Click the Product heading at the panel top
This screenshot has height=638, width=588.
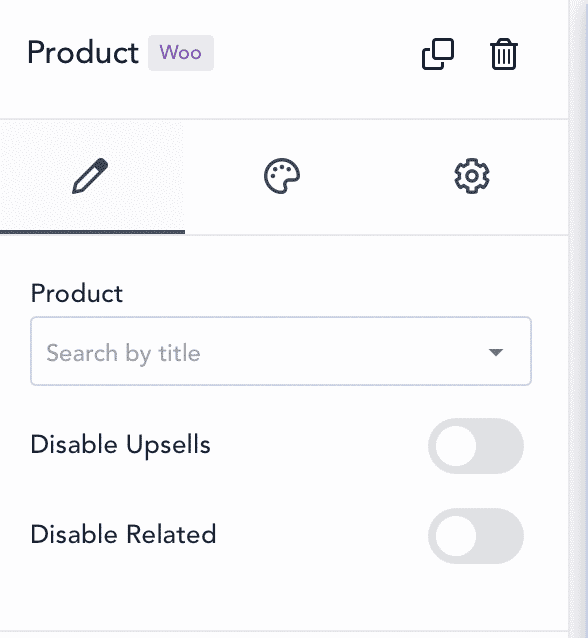tap(83, 53)
